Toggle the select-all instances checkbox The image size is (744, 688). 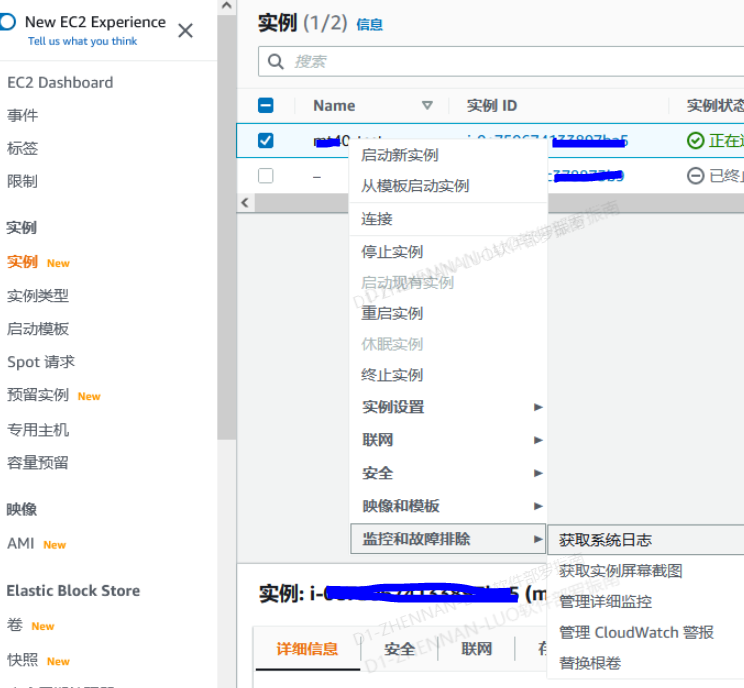[x=266, y=106]
